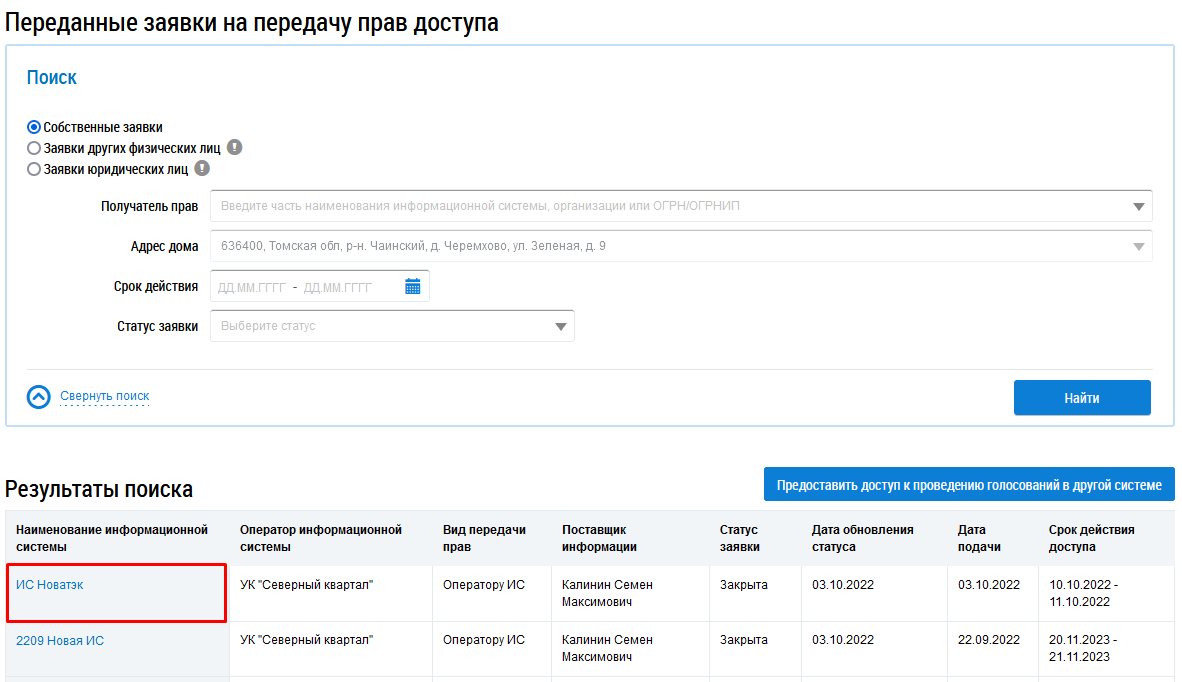
Task: Click the Статус заявки column header
Action: click(x=740, y=538)
